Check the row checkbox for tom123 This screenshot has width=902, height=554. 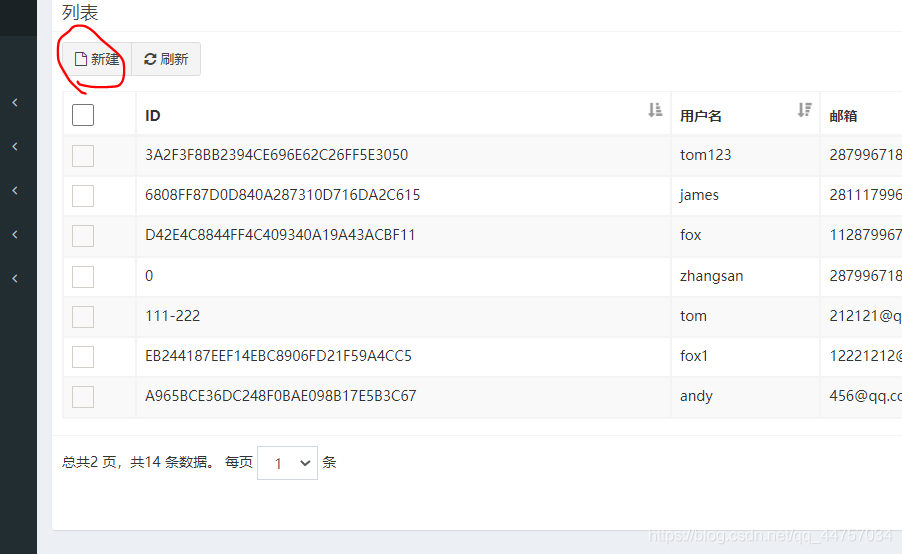tap(83, 156)
